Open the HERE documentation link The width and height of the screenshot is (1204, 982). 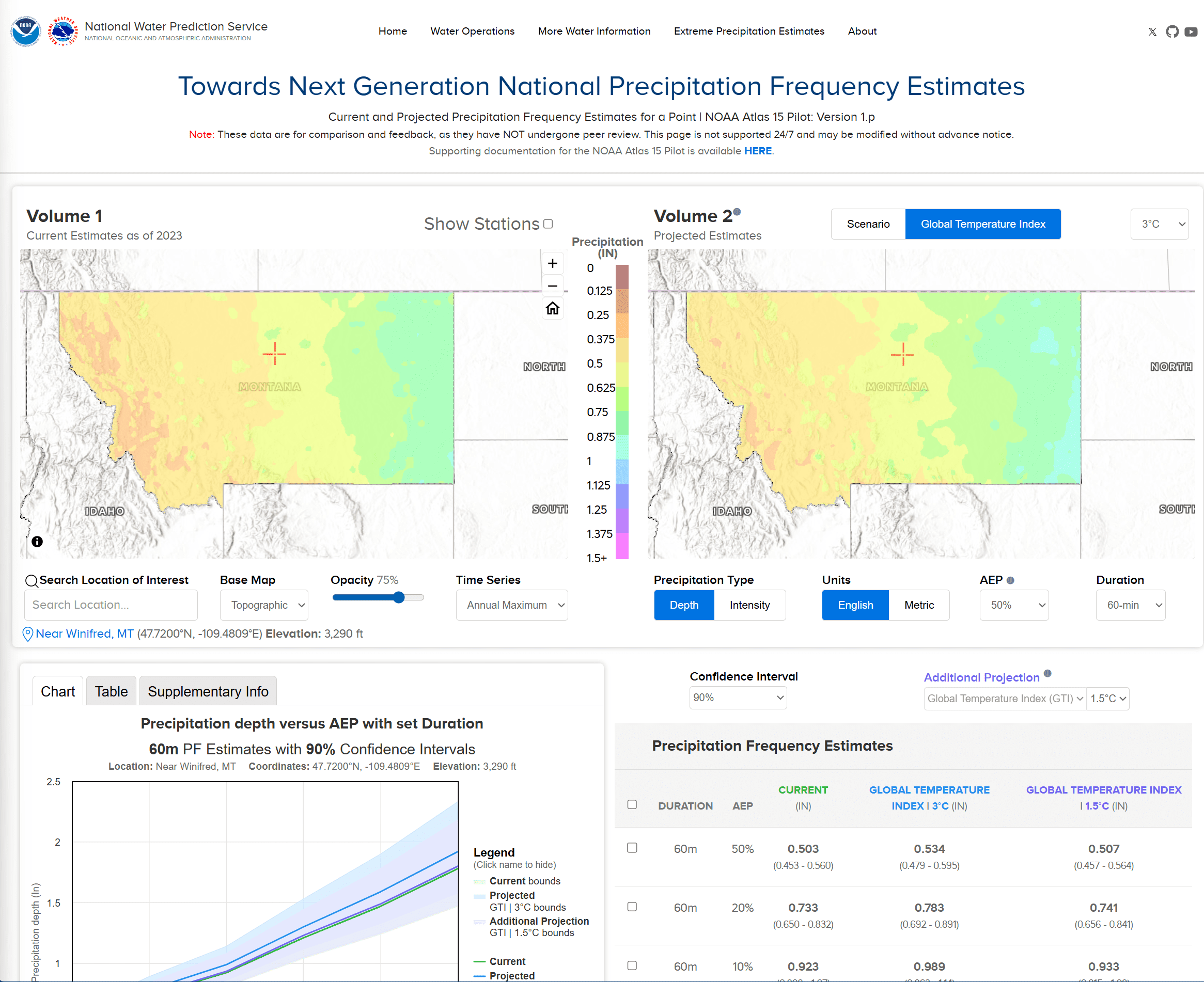point(758,151)
